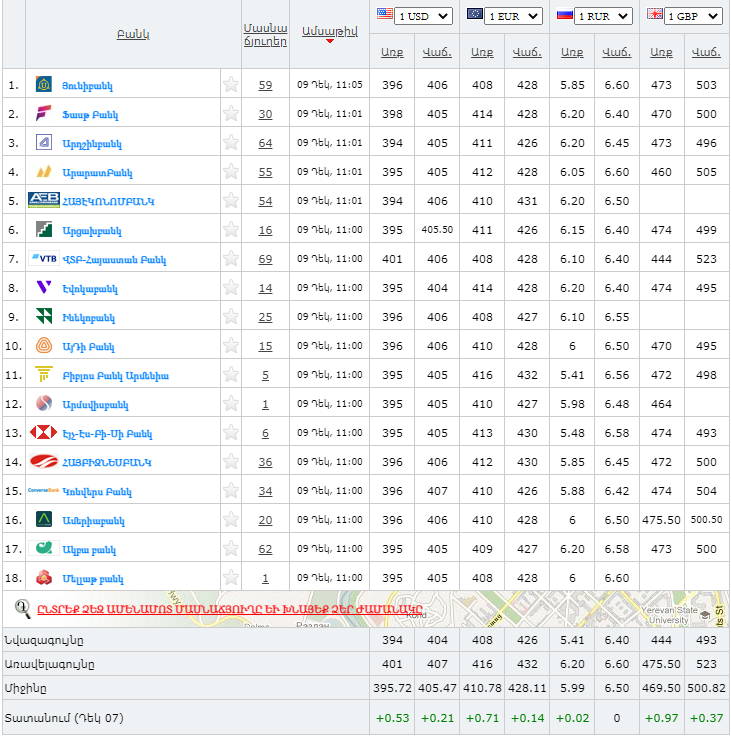Click the Ameriabank logo in row 16
Screen dimensions: 731x736
(x=44, y=519)
